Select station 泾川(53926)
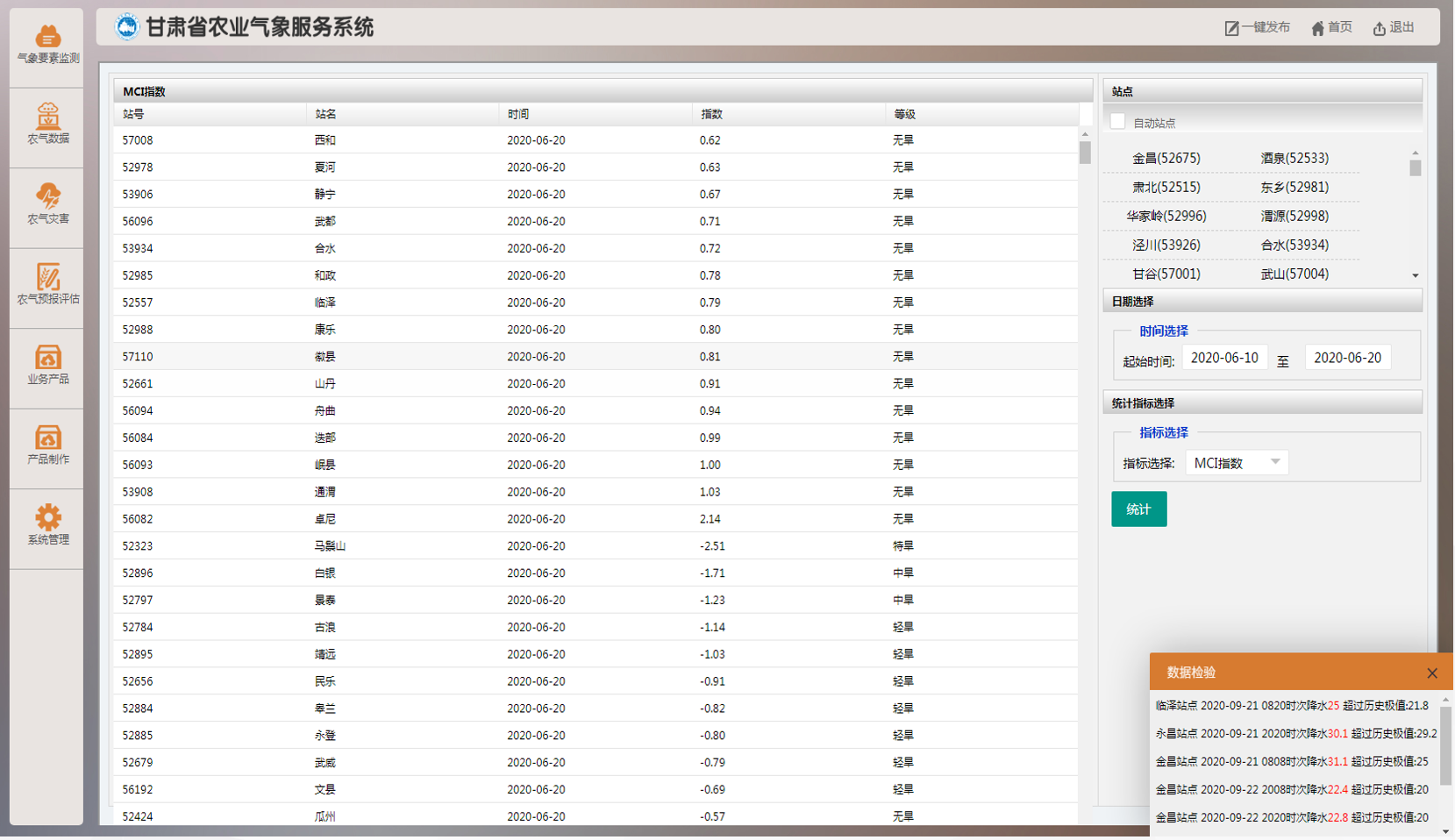 tap(1166, 246)
